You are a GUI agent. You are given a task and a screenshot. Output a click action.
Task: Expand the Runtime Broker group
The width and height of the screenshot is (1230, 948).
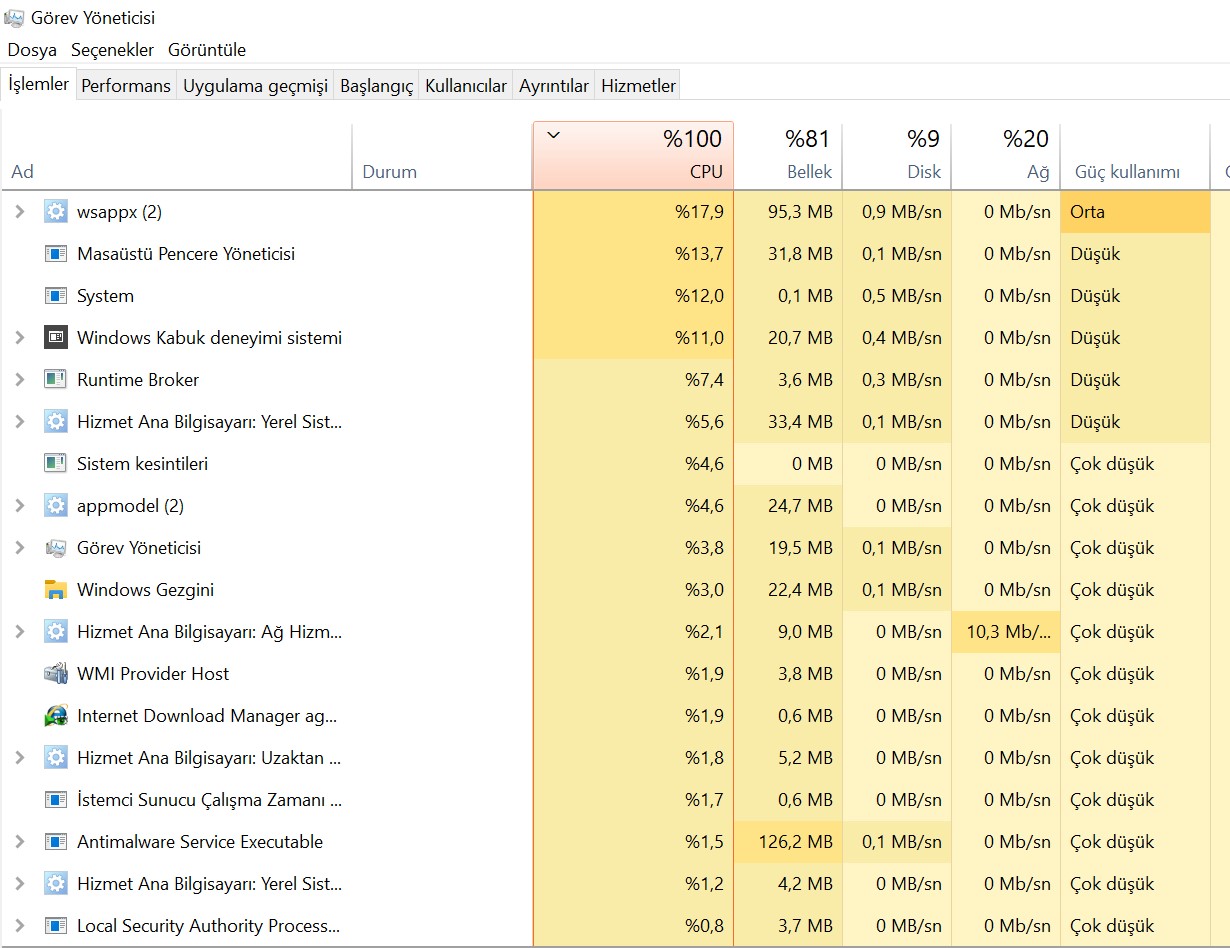click(19, 380)
